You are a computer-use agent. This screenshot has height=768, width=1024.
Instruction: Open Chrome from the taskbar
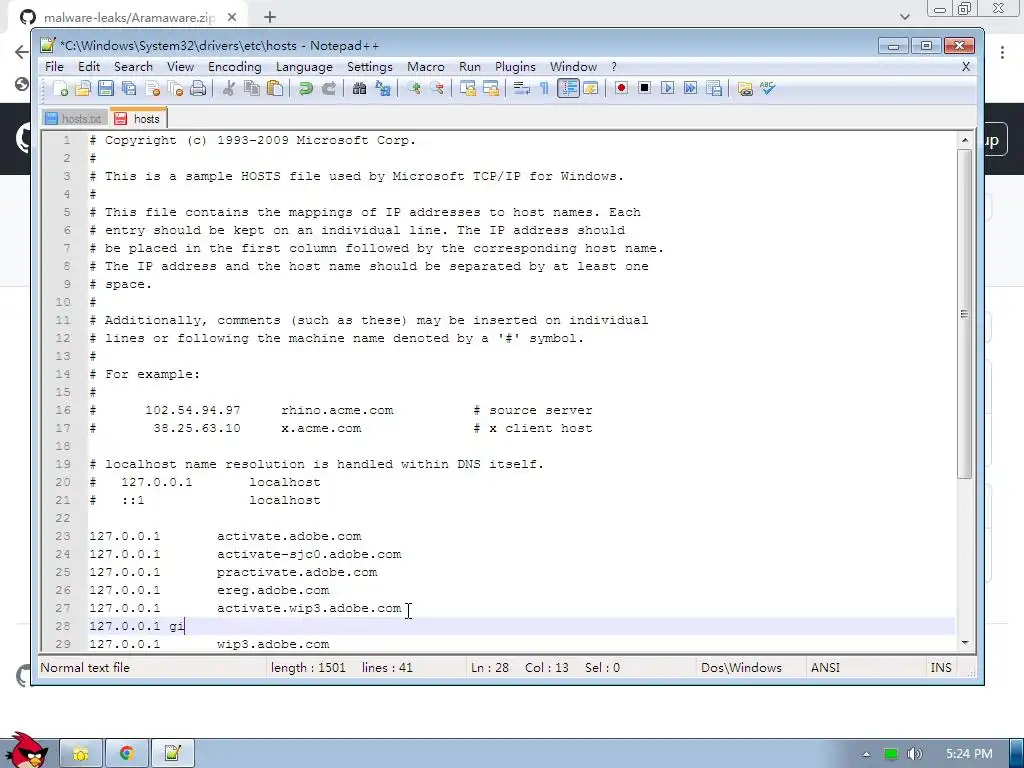[x=127, y=753]
